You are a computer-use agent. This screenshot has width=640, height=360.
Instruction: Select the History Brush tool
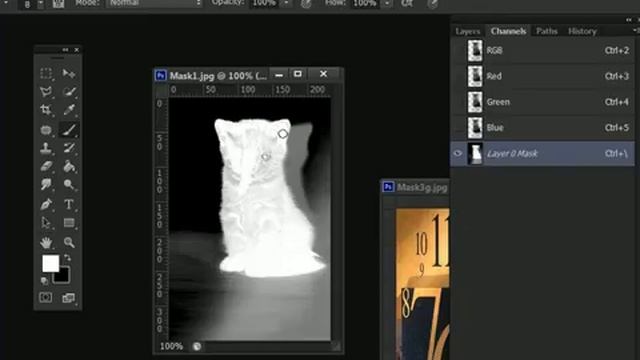tap(69, 148)
